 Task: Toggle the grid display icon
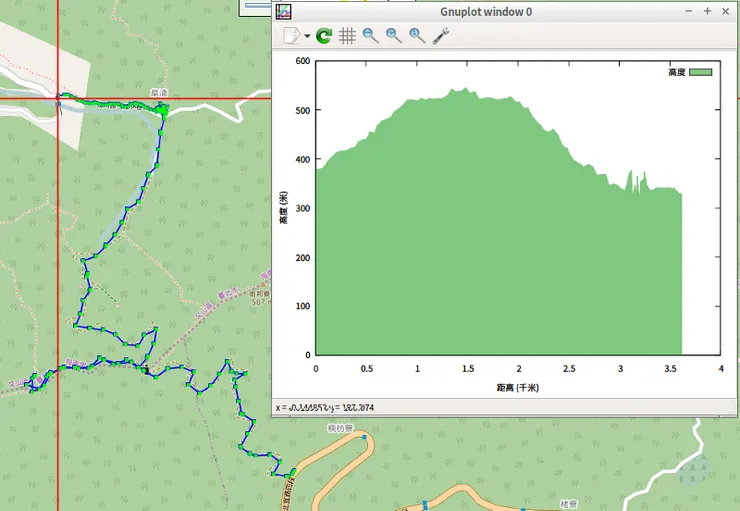[347, 36]
